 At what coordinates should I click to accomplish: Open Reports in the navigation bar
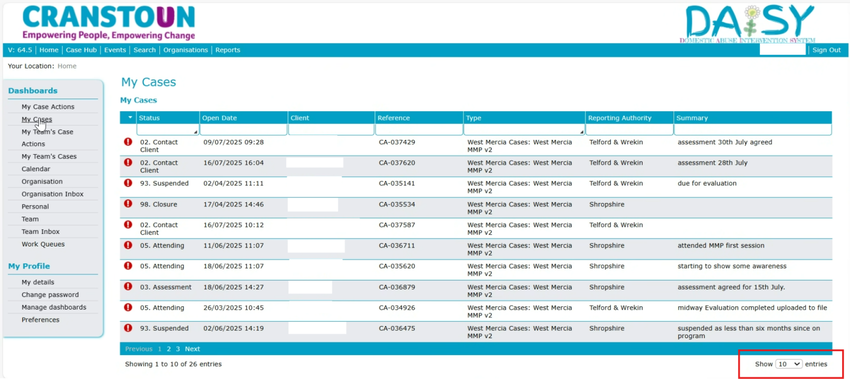[228, 50]
